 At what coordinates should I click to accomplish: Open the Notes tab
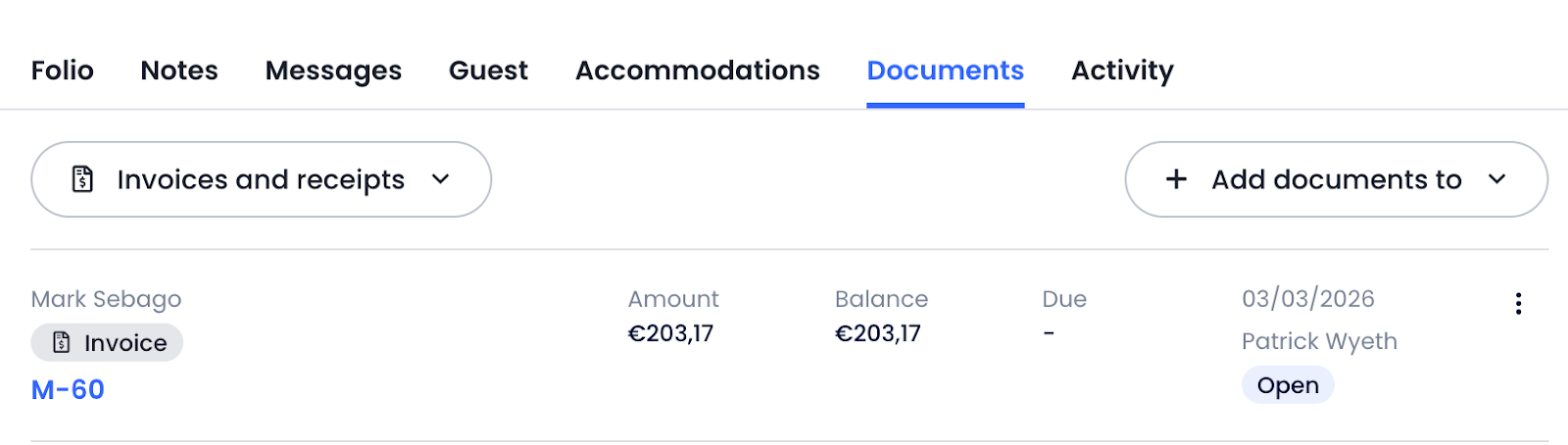tap(179, 71)
